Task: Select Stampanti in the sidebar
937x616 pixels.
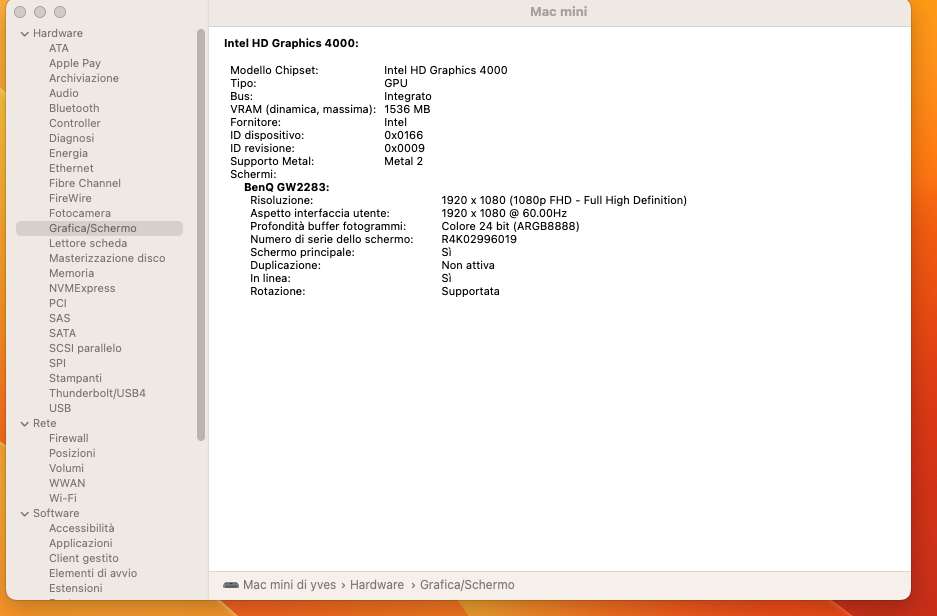Action: [x=75, y=378]
